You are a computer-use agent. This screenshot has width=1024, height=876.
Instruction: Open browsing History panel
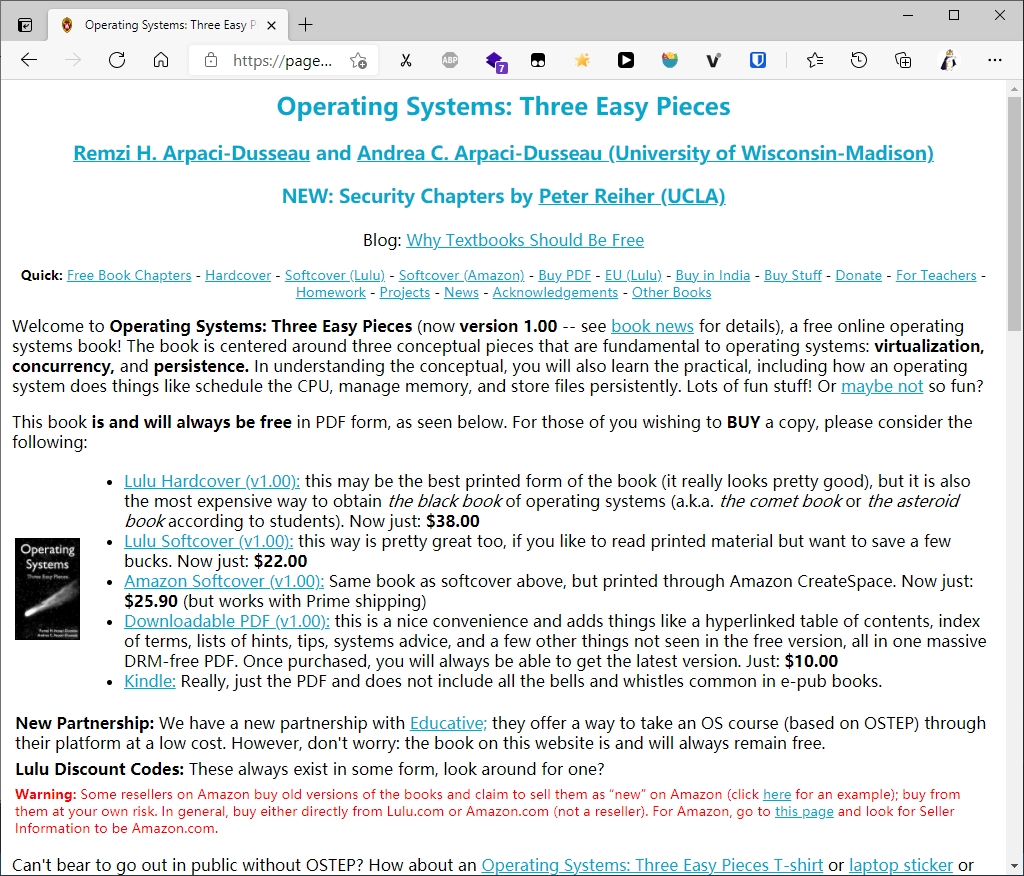[x=859, y=61]
